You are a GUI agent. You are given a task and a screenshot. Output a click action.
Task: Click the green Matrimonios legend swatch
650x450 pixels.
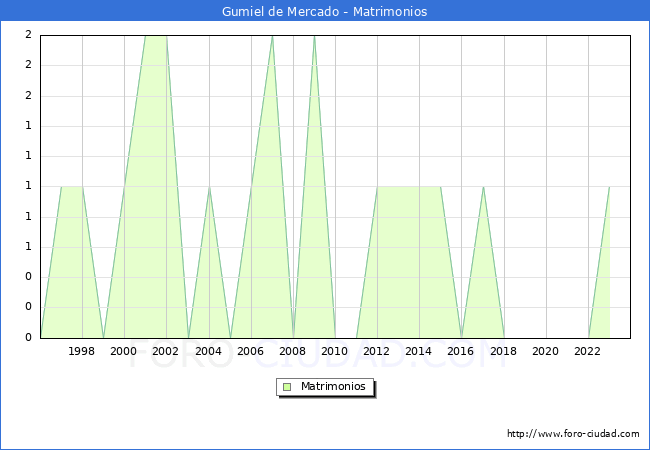pyautogui.click(x=287, y=387)
